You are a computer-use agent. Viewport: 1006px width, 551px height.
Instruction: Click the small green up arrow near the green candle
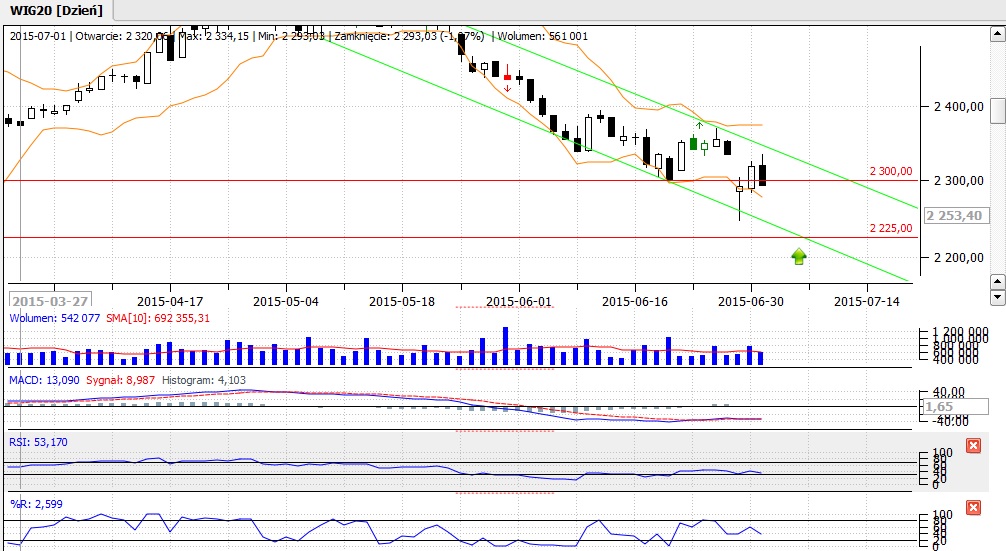[699, 125]
